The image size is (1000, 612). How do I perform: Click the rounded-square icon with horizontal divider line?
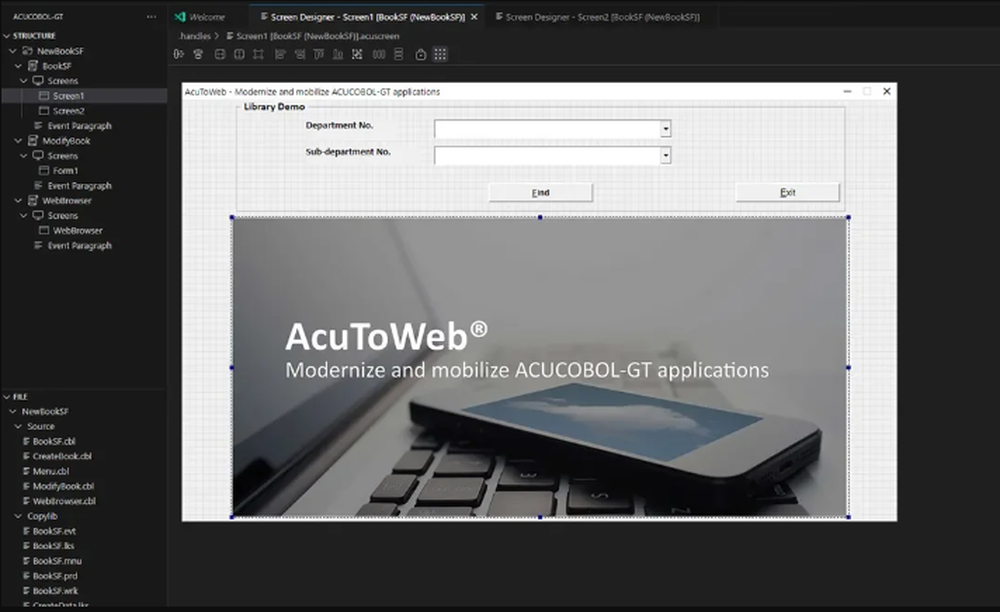pos(220,54)
